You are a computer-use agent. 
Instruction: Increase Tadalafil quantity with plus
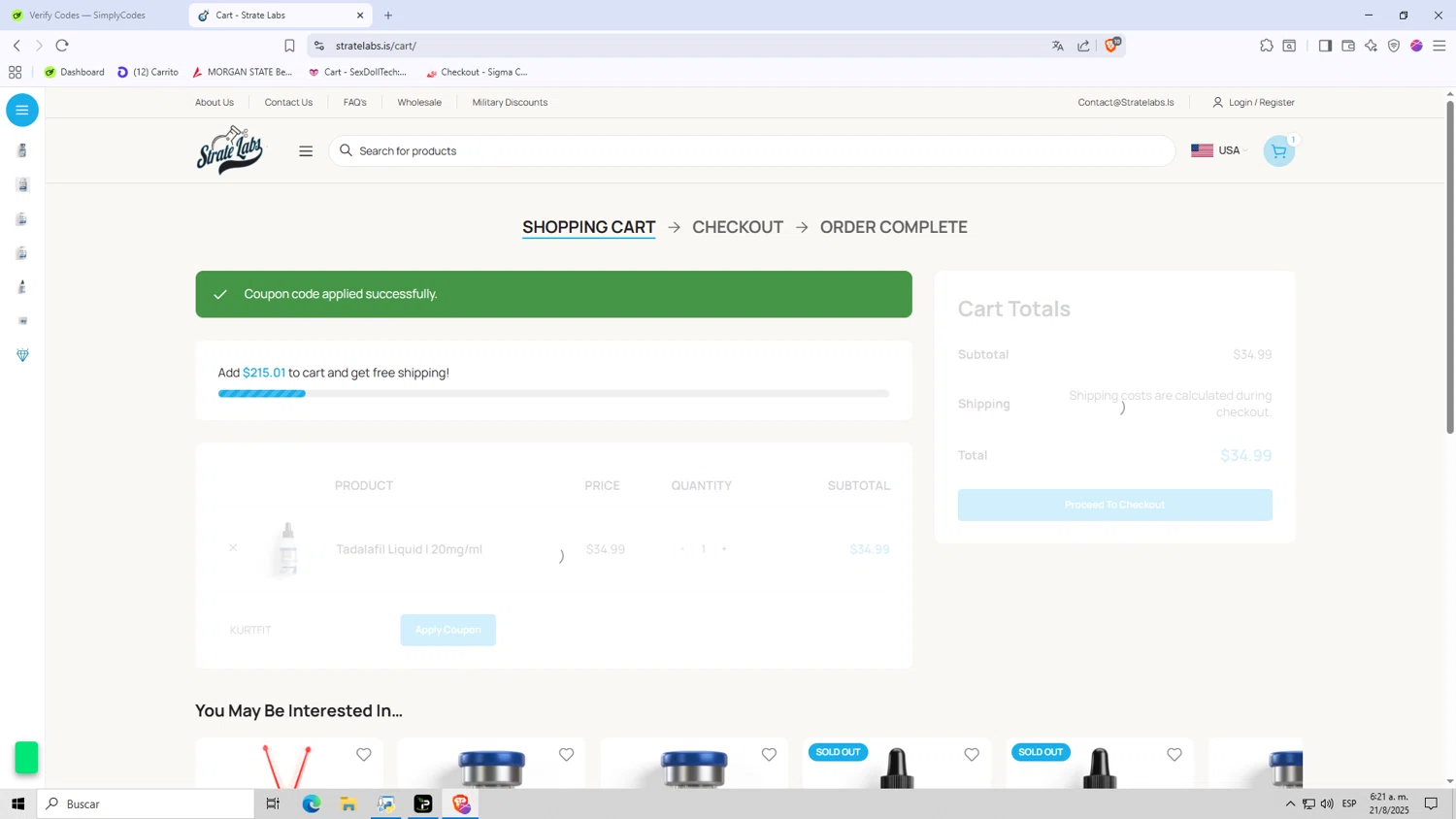pyautogui.click(x=724, y=549)
